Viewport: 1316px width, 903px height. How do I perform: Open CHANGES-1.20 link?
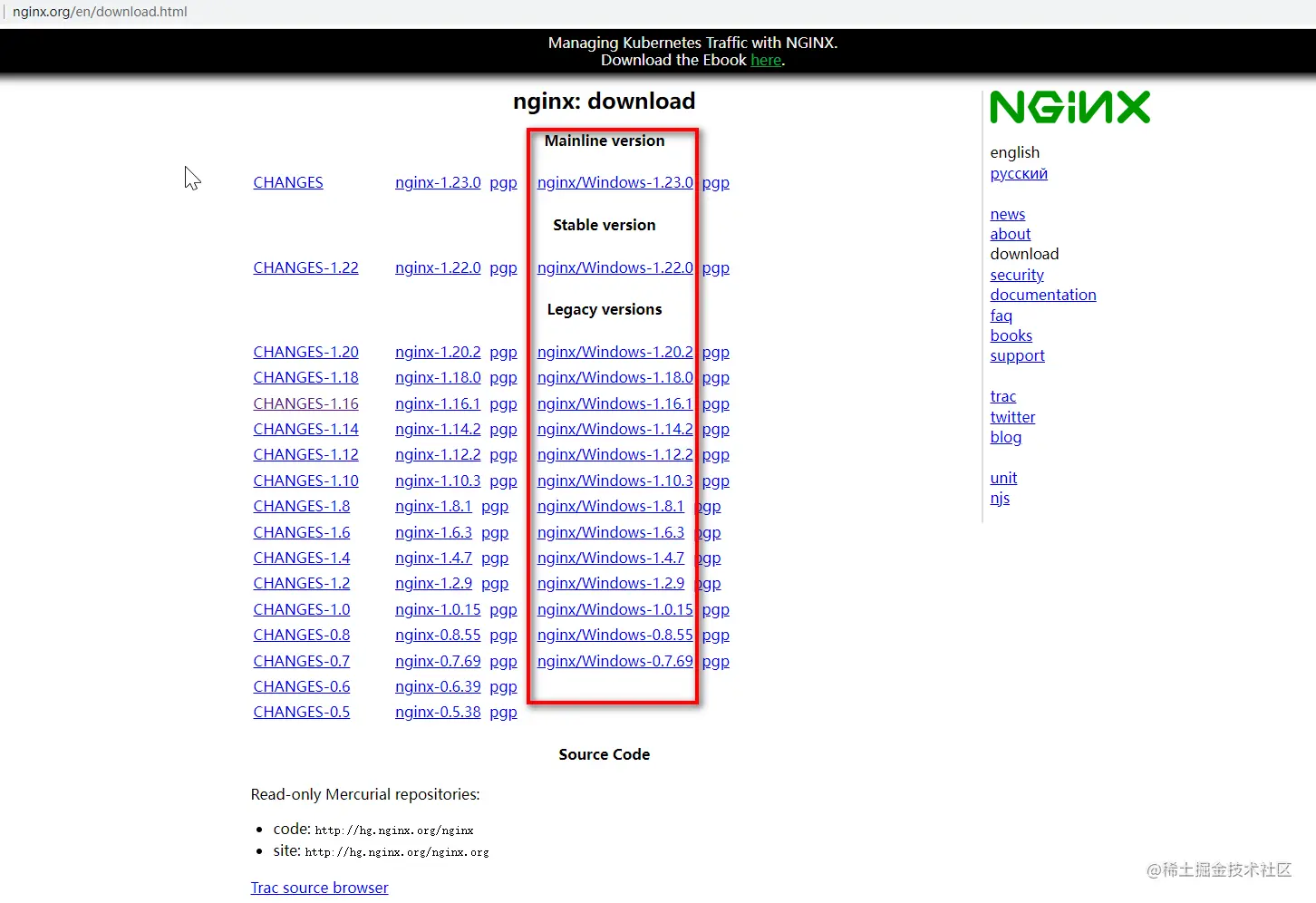coord(305,352)
